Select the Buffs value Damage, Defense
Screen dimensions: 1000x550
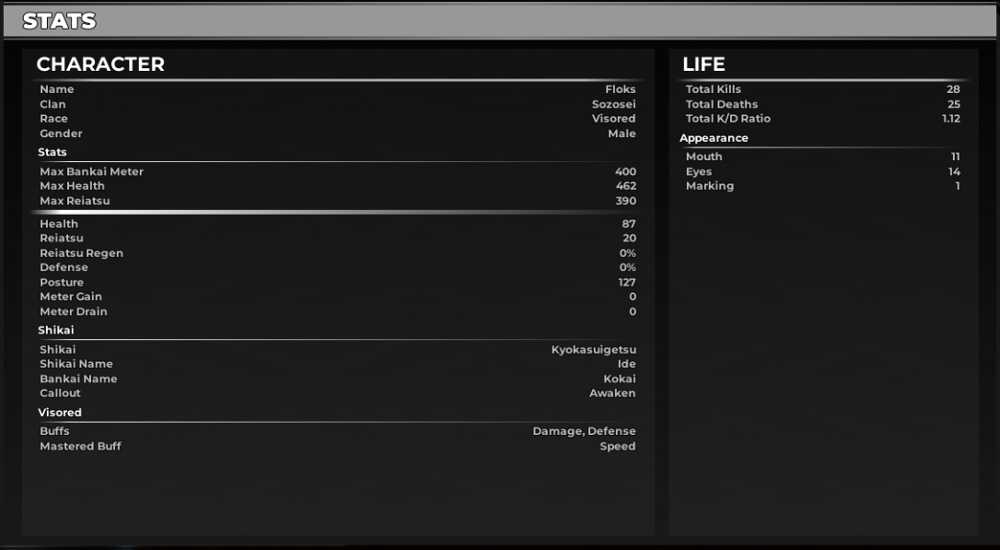click(x=584, y=432)
